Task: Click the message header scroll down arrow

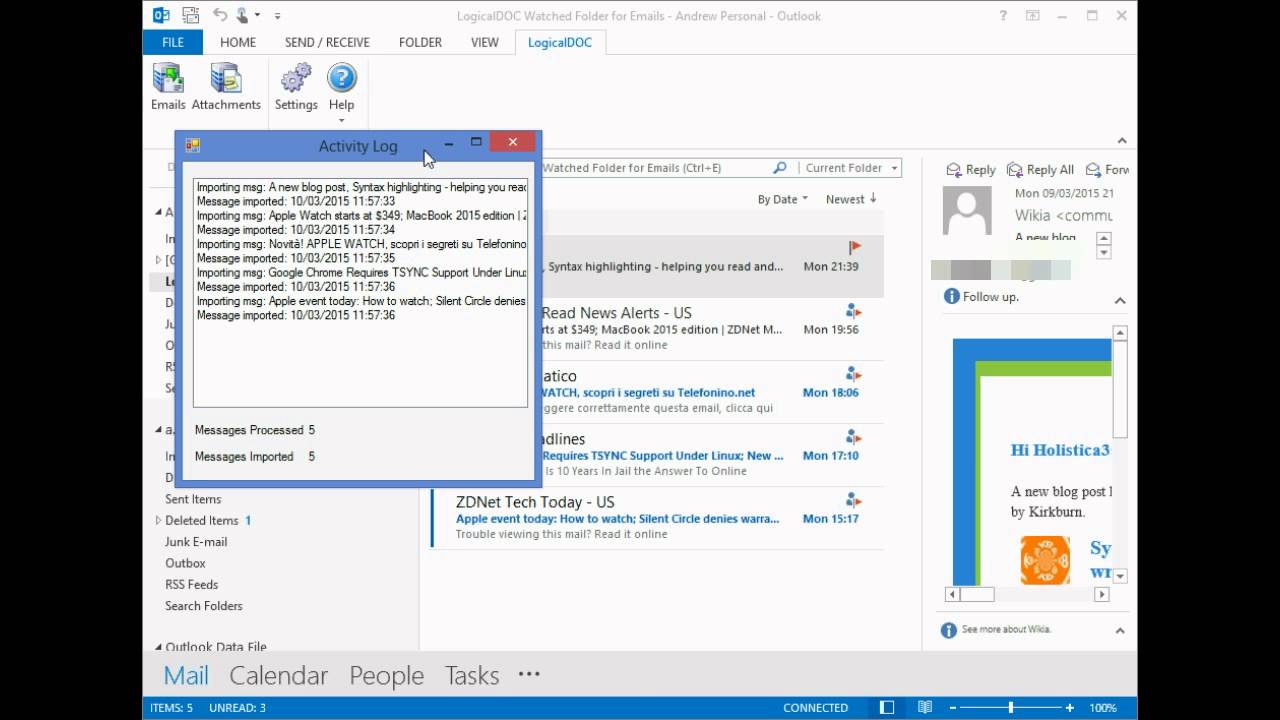Action: click(1104, 253)
